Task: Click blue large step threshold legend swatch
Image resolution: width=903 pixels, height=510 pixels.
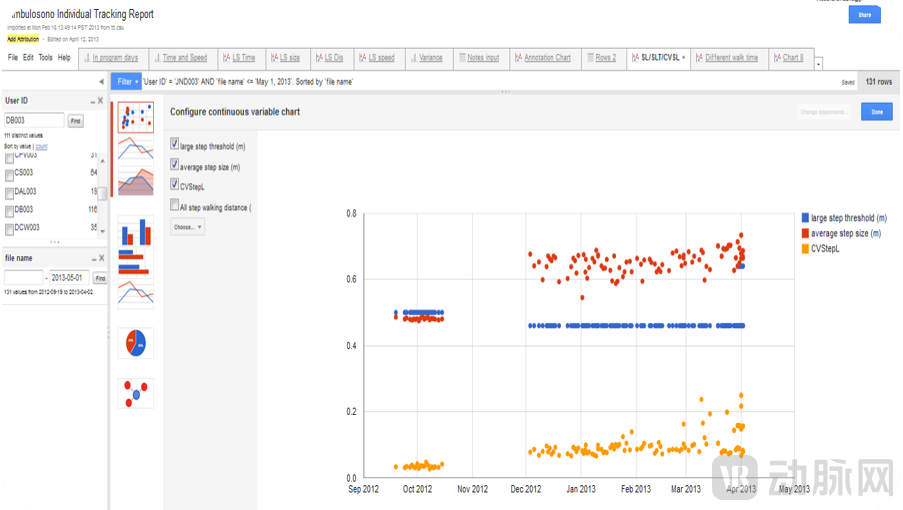Action: coord(805,218)
